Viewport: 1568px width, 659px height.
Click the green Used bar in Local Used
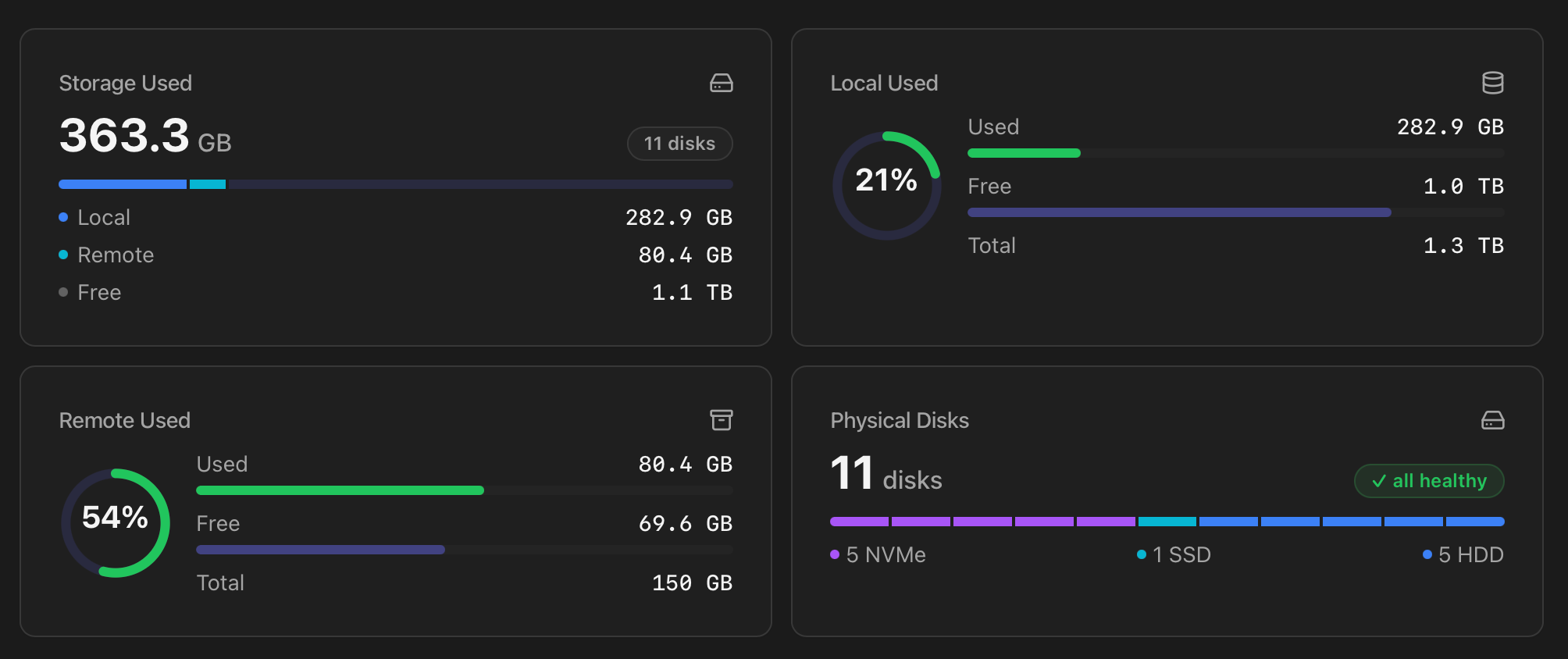(1024, 153)
